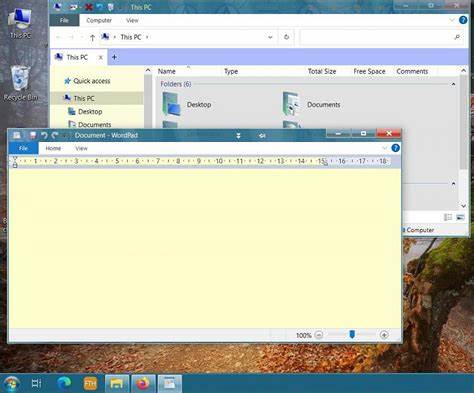Sort by the Name column header
Viewport: 474px width, 393px height.
(x=167, y=71)
